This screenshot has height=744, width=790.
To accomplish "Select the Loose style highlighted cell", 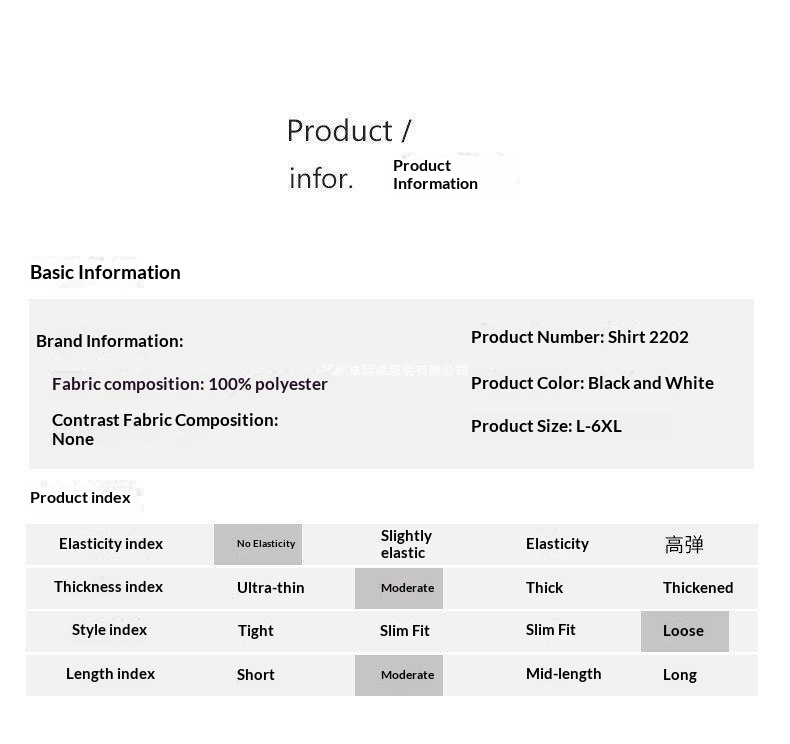I will point(685,631).
